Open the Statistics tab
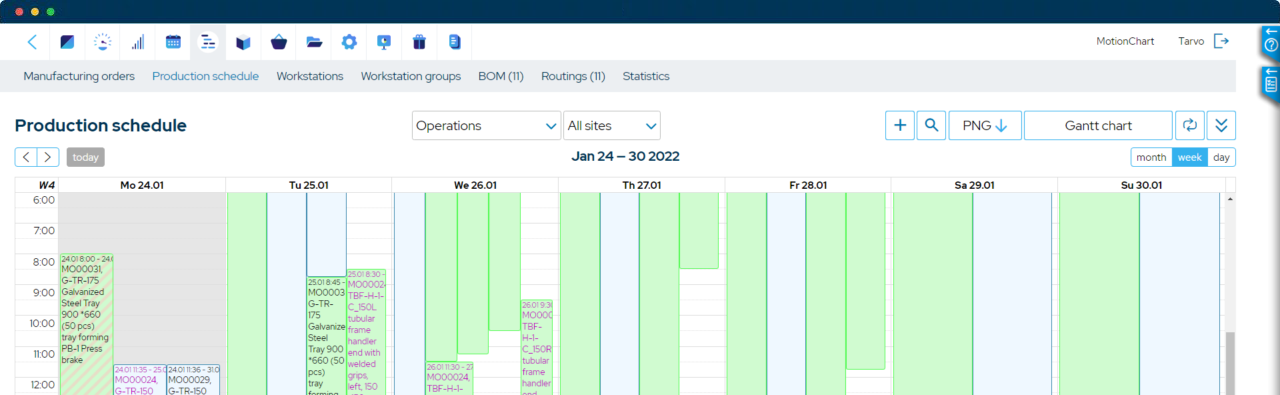The height and width of the screenshot is (395, 1280). tap(646, 76)
